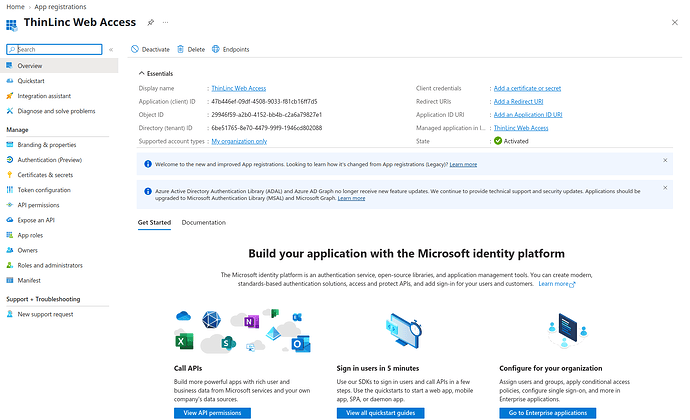
Task: Click the Deactivate toolbar icon
Action: click(x=135, y=49)
